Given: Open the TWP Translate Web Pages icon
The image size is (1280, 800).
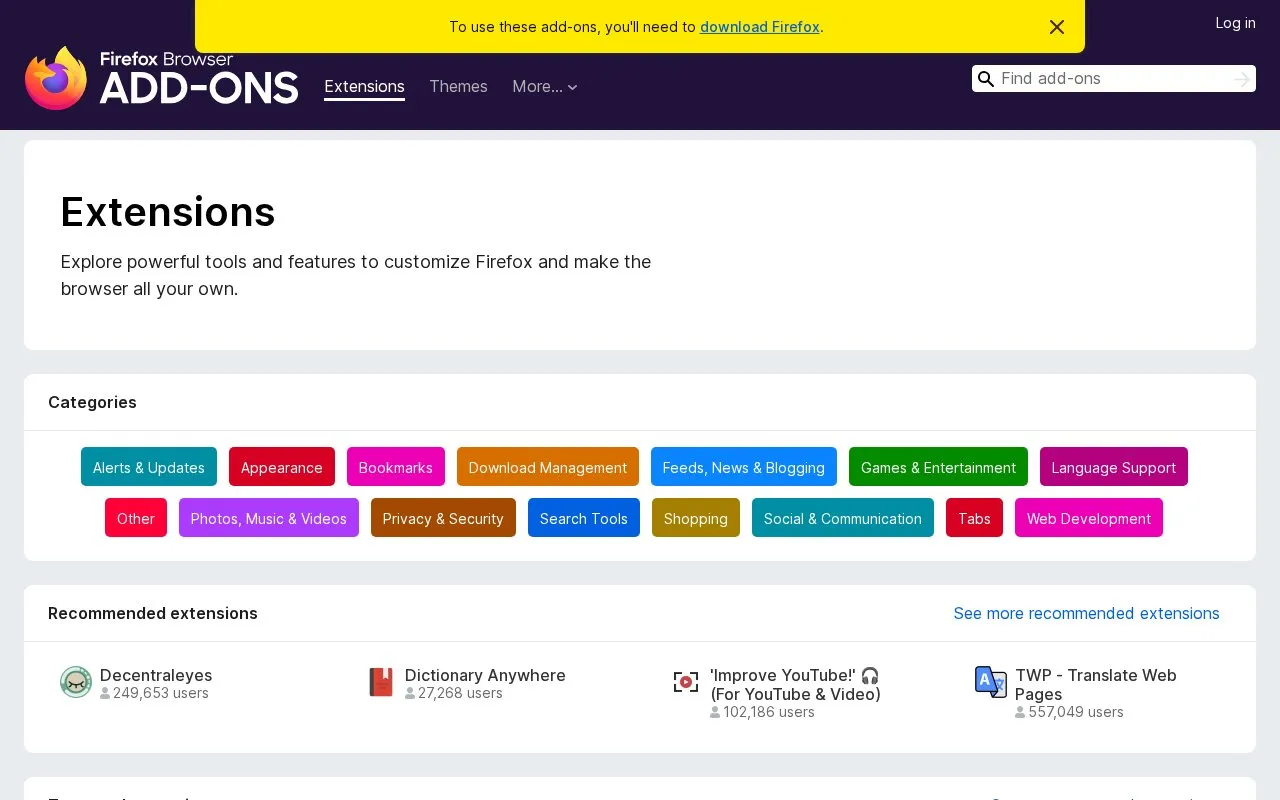Looking at the screenshot, I should coord(991,682).
